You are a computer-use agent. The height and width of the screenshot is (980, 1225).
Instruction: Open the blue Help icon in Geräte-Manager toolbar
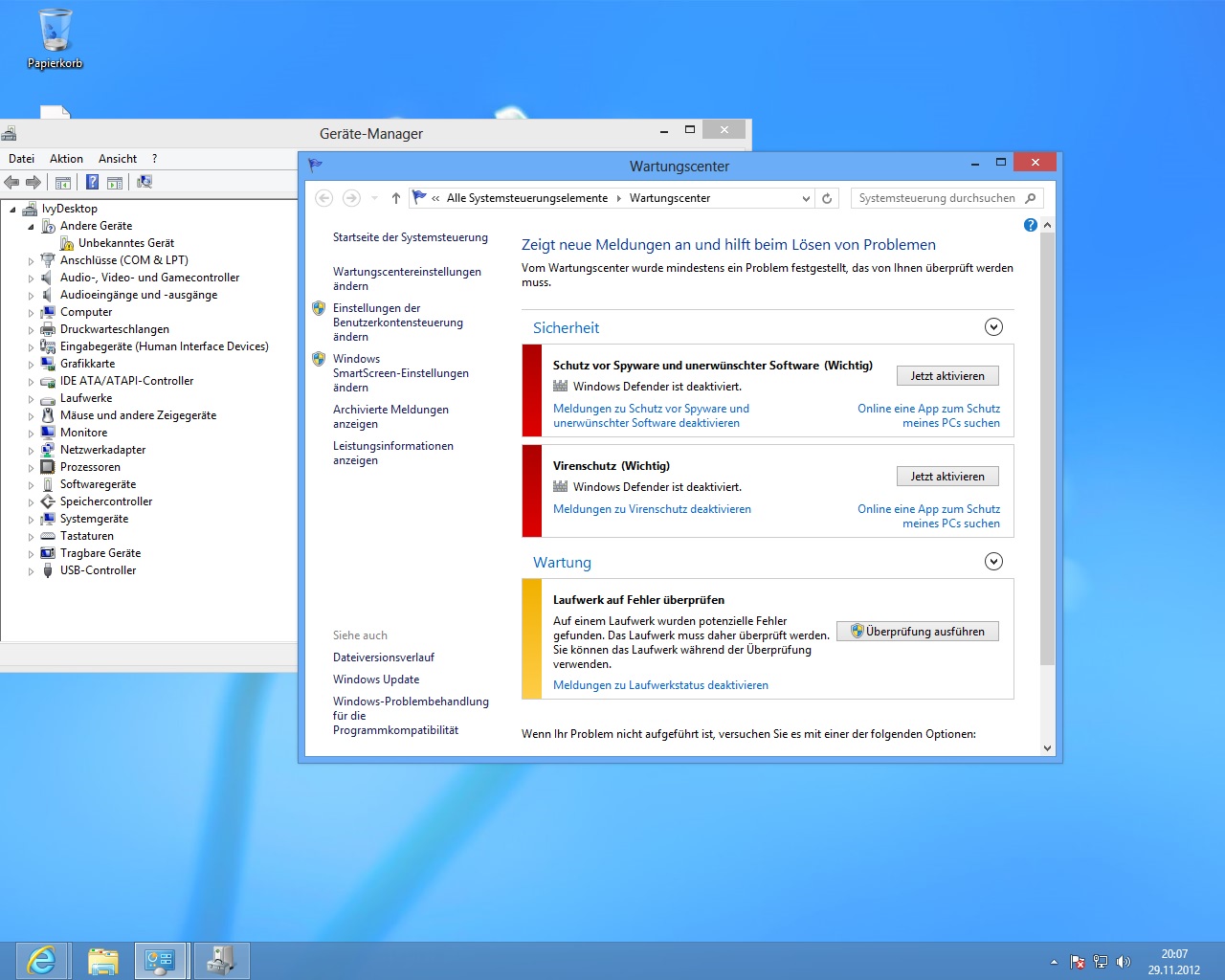[92, 182]
